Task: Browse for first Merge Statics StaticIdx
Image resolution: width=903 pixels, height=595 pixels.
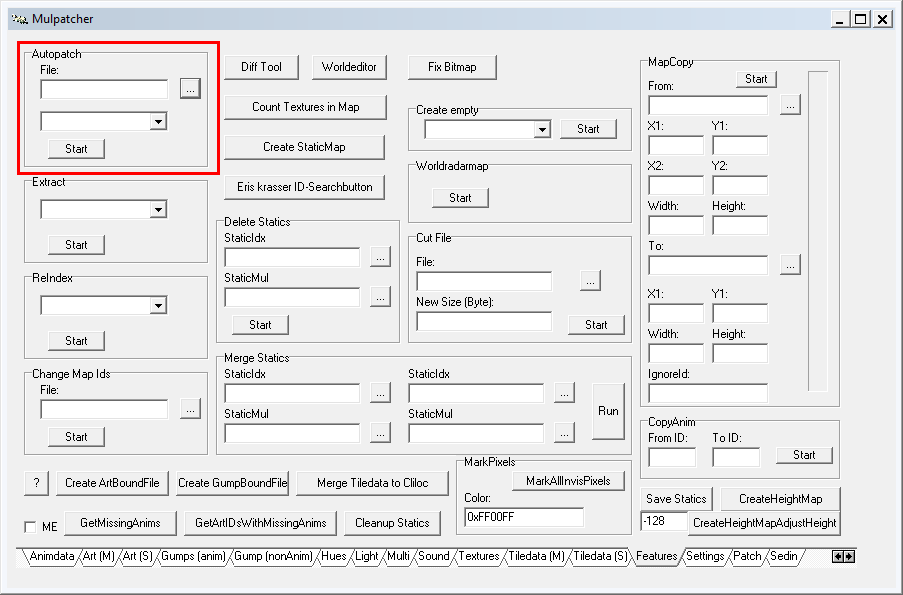Action: coord(380,393)
